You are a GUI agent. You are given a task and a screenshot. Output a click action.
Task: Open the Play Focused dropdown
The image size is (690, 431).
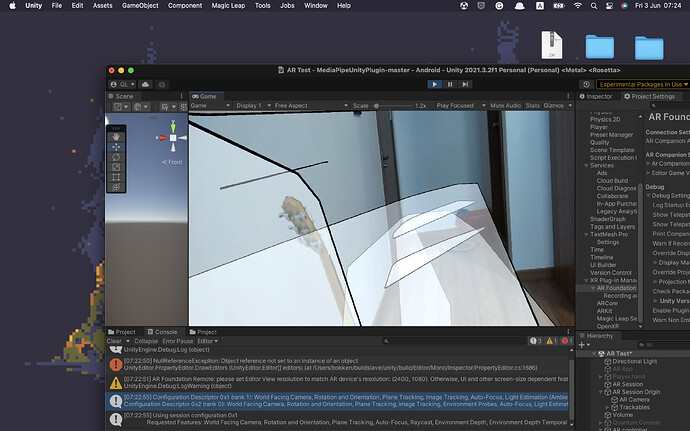461,106
